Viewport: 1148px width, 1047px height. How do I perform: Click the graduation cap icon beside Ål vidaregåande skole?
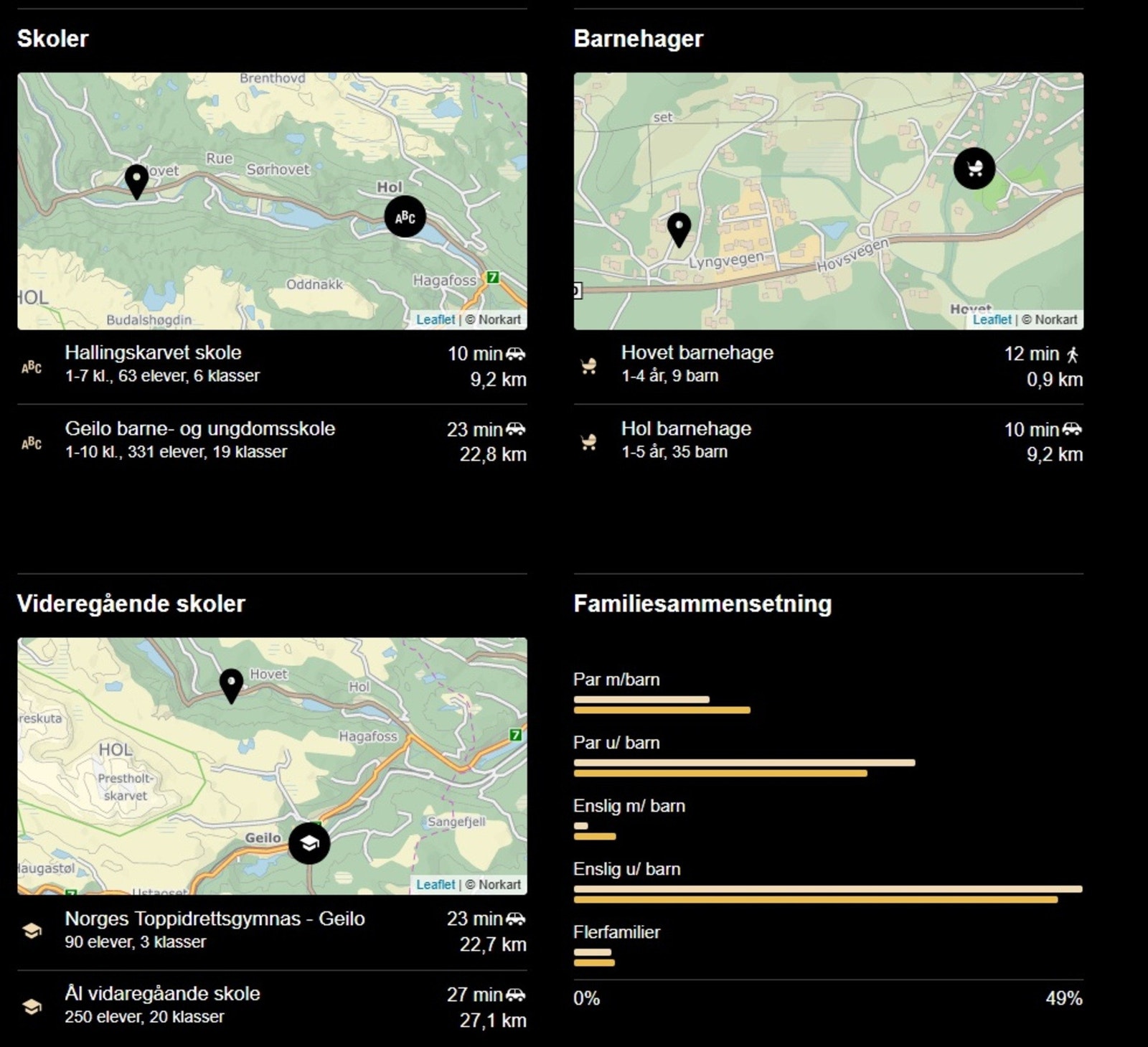pyautogui.click(x=34, y=1007)
